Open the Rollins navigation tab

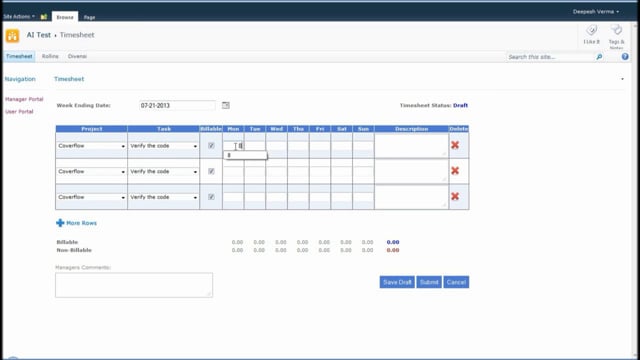[50, 56]
